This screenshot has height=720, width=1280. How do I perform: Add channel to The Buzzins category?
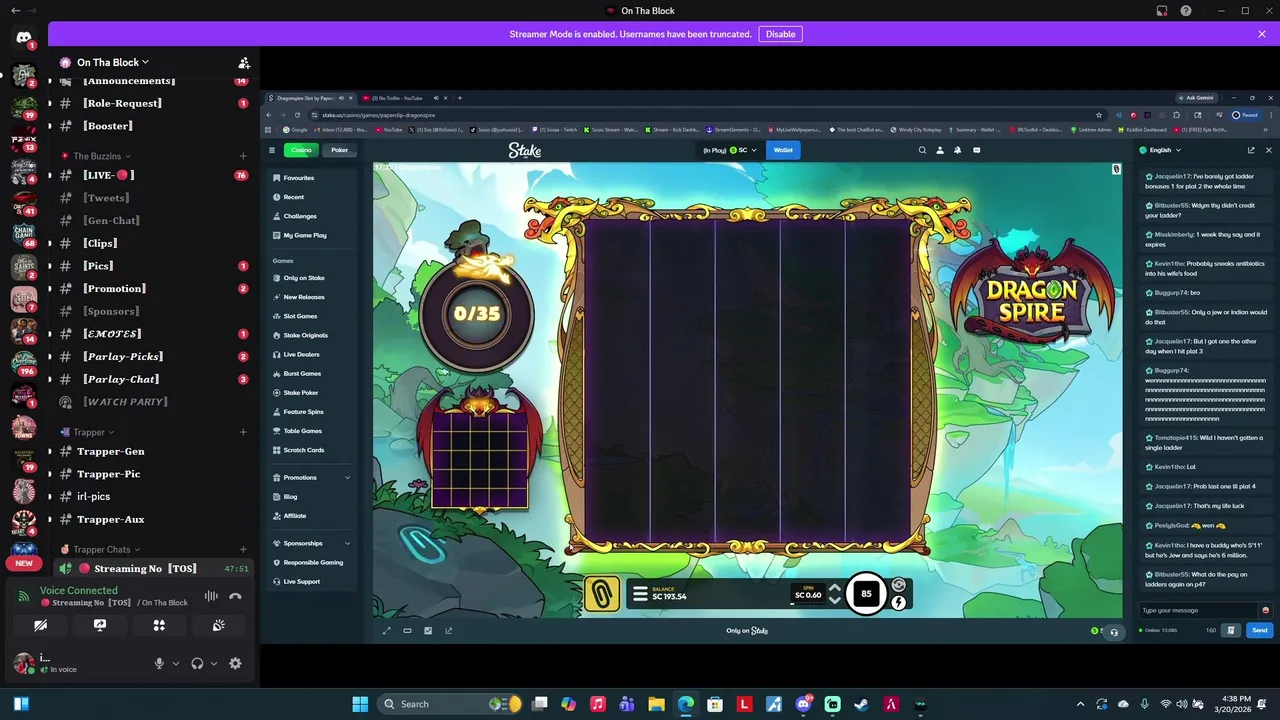[243, 156]
